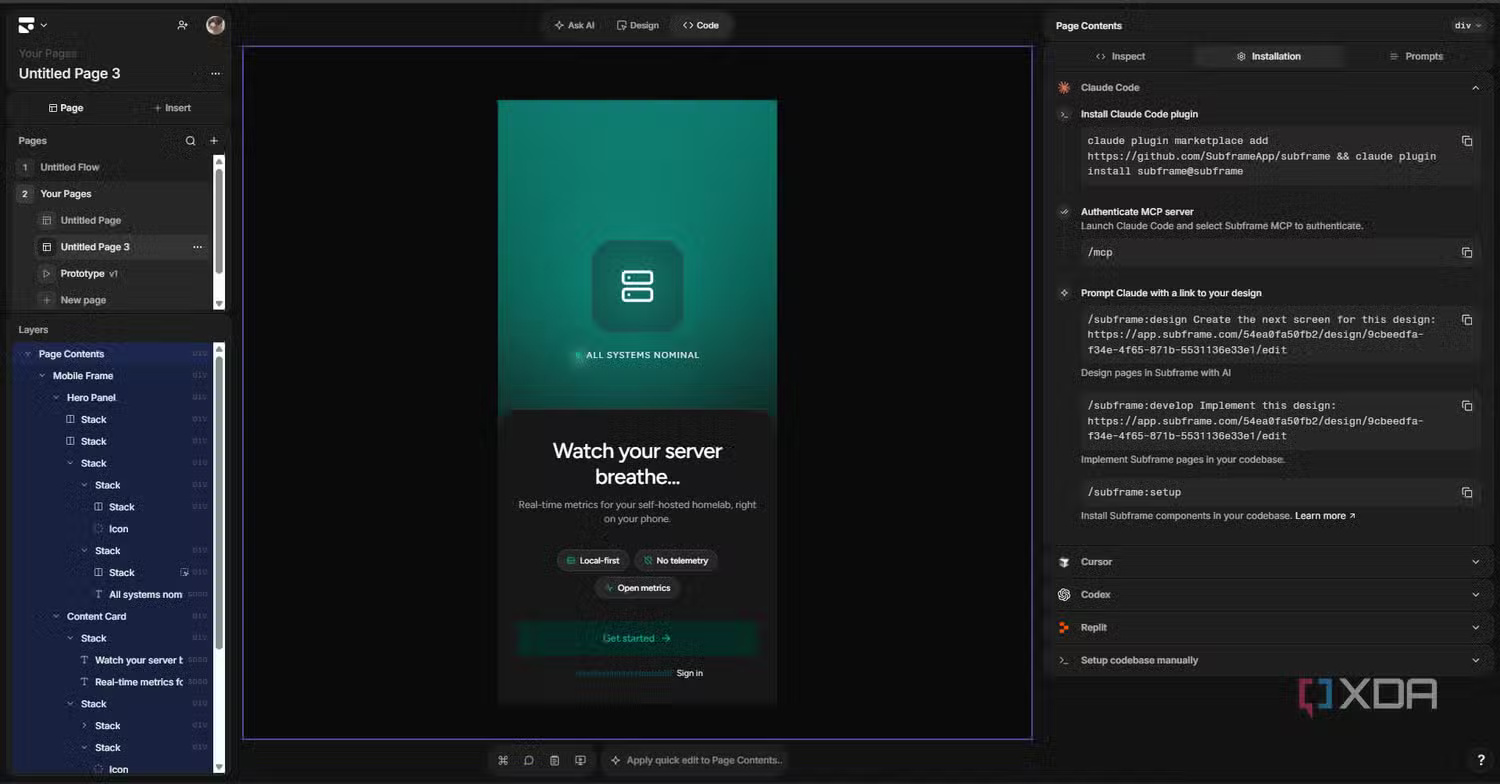Switch to Design mode
Image resolution: width=1500 pixels, height=784 pixels.
637,25
